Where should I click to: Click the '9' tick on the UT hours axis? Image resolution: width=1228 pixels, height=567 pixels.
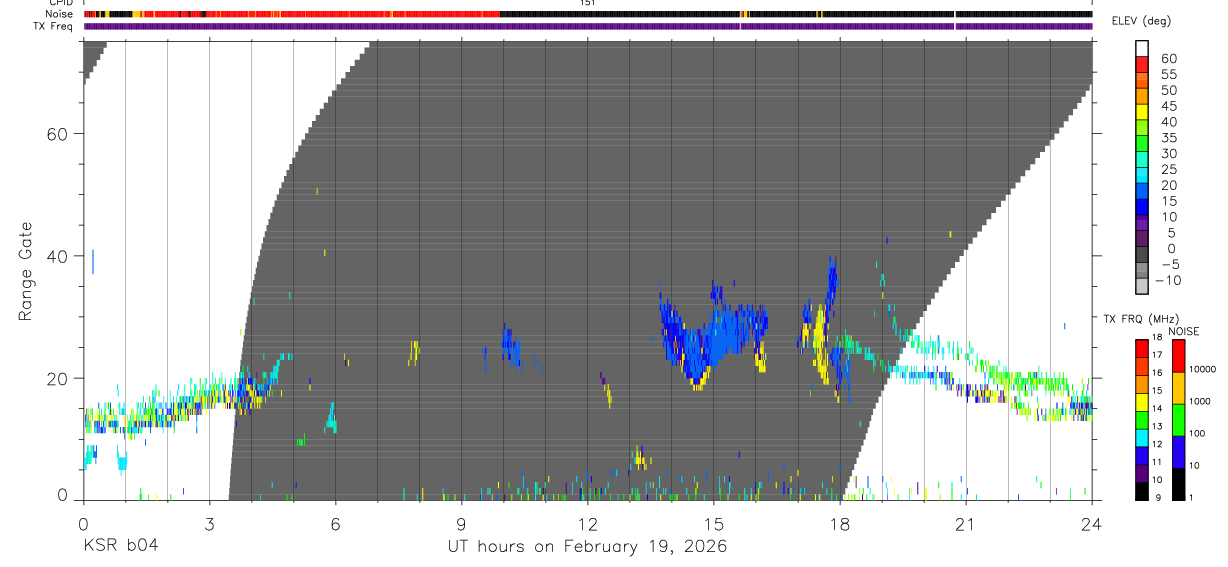pos(461,523)
